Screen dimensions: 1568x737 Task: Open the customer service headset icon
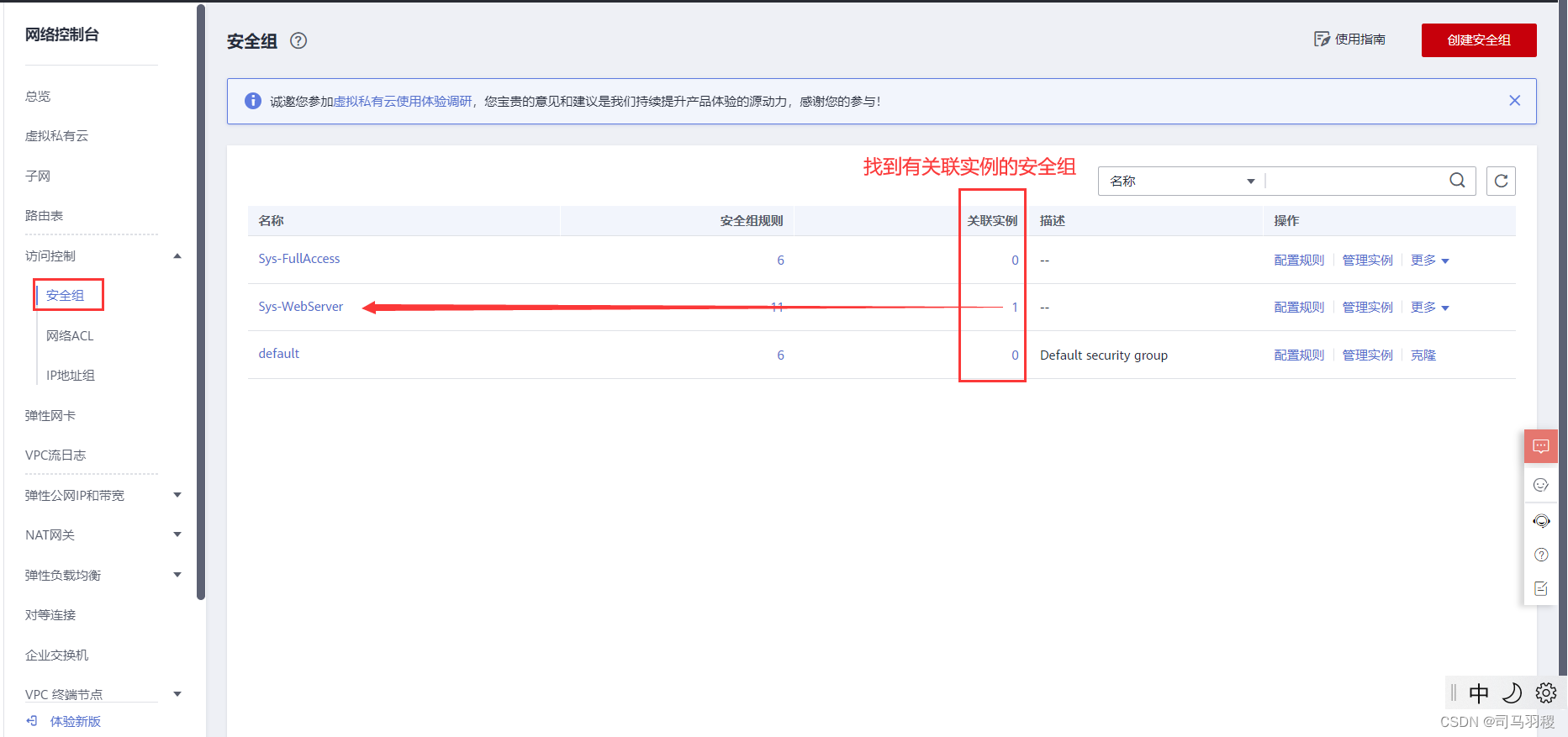tap(1541, 521)
